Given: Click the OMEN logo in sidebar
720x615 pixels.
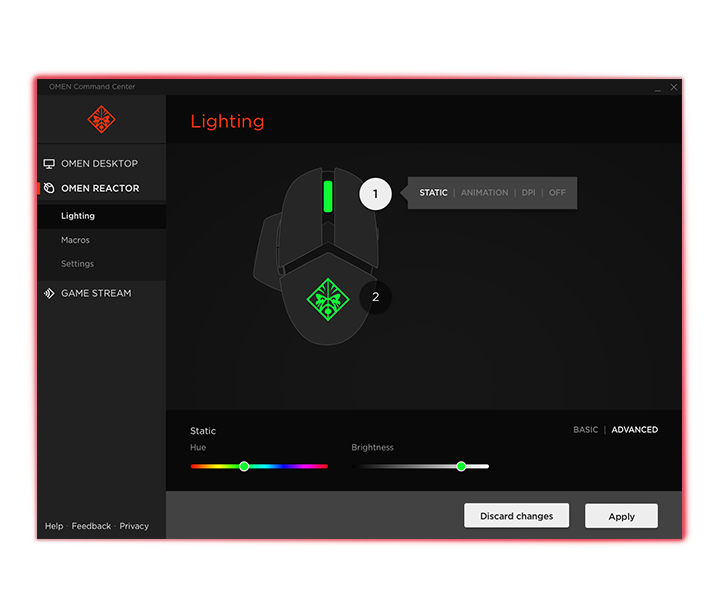Looking at the screenshot, I should 101,120.
